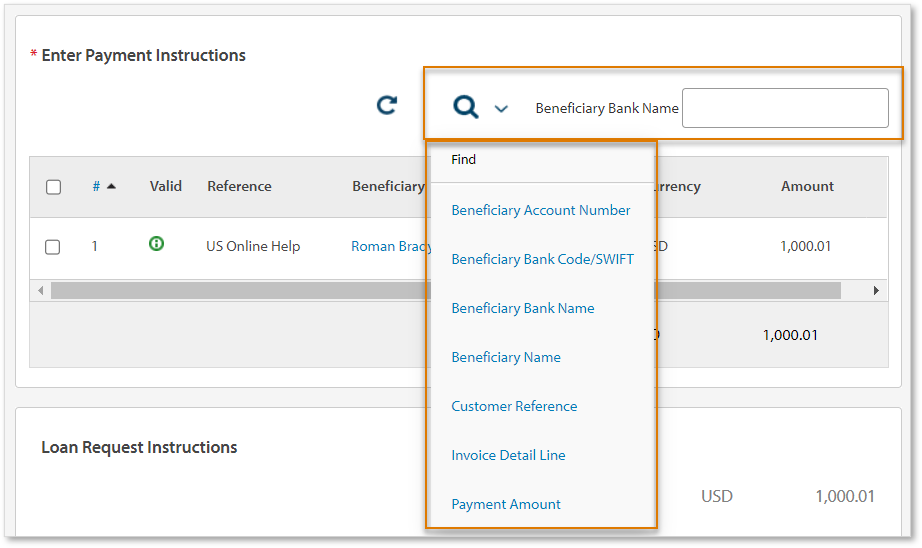Click the refresh icon
Screen dimensions: 922x548
(x=387, y=105)
